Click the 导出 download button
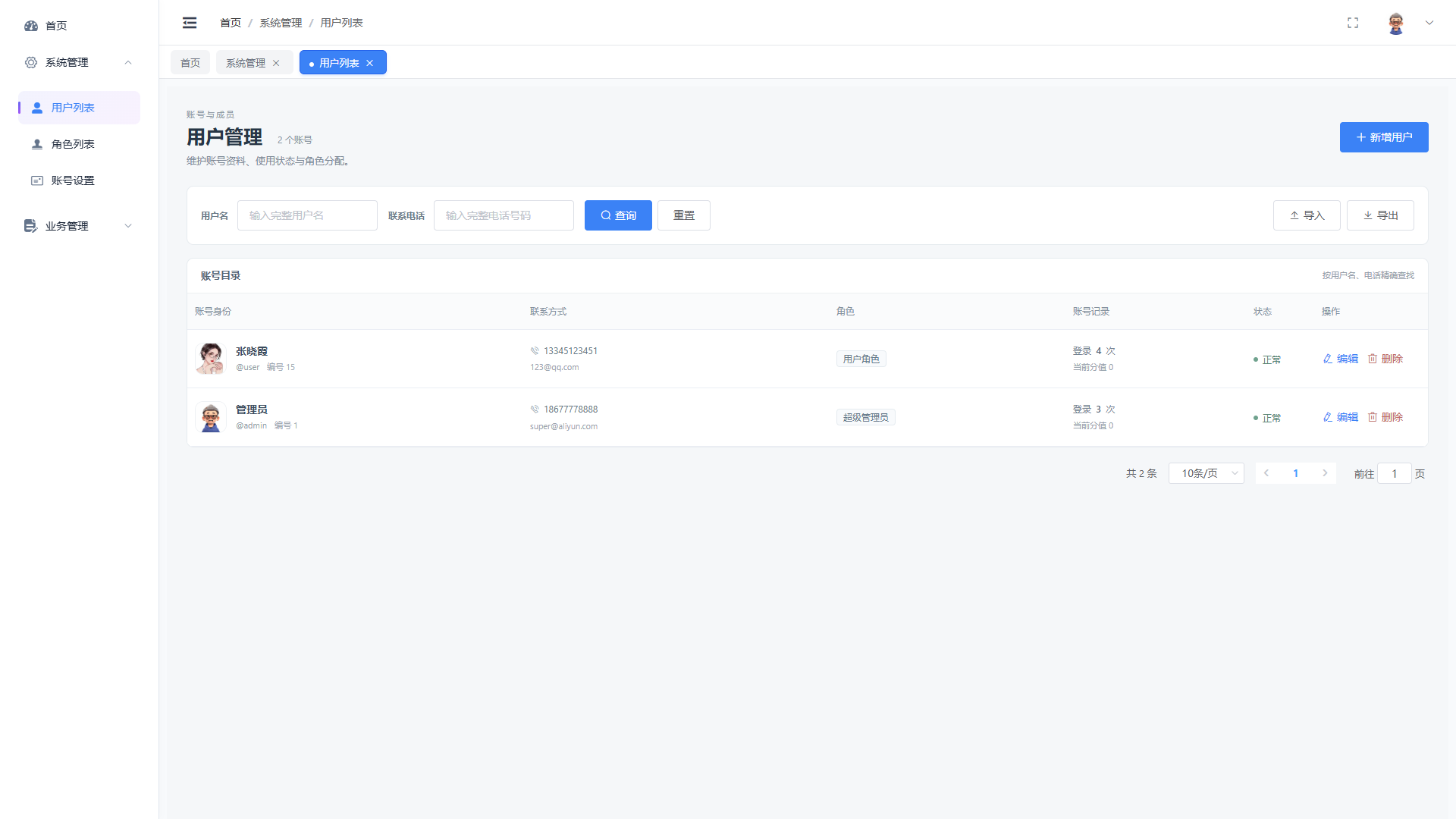This screenshot has width=1456, height=819. (x=1380, y=215)
